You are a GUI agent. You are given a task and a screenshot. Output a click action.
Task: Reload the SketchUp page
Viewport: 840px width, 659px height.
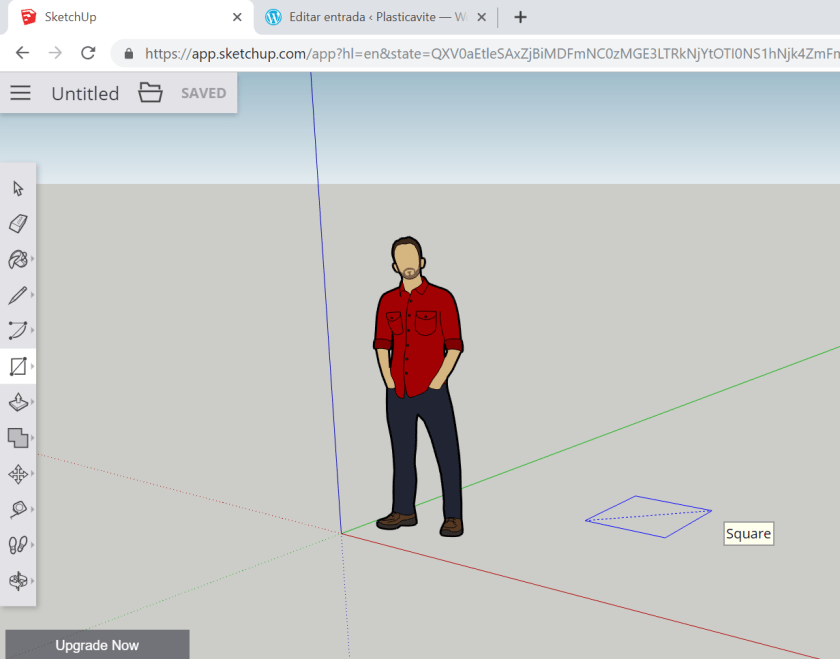(x=88, y=53)
